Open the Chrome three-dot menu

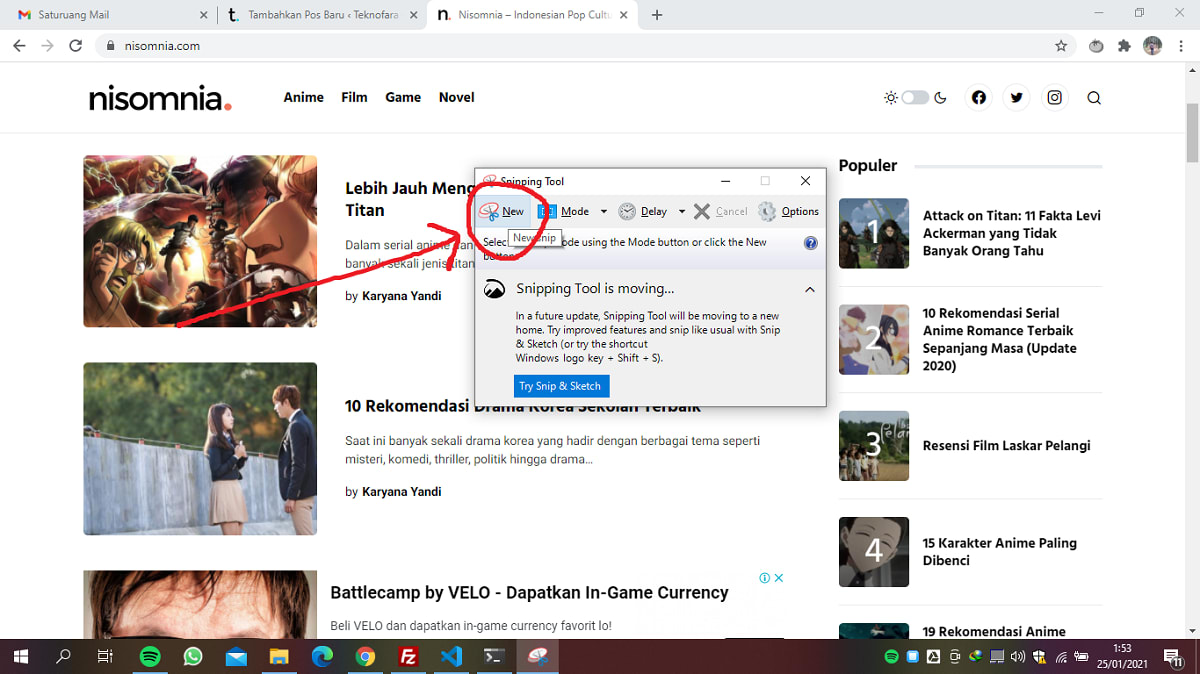click(1180, 46)
